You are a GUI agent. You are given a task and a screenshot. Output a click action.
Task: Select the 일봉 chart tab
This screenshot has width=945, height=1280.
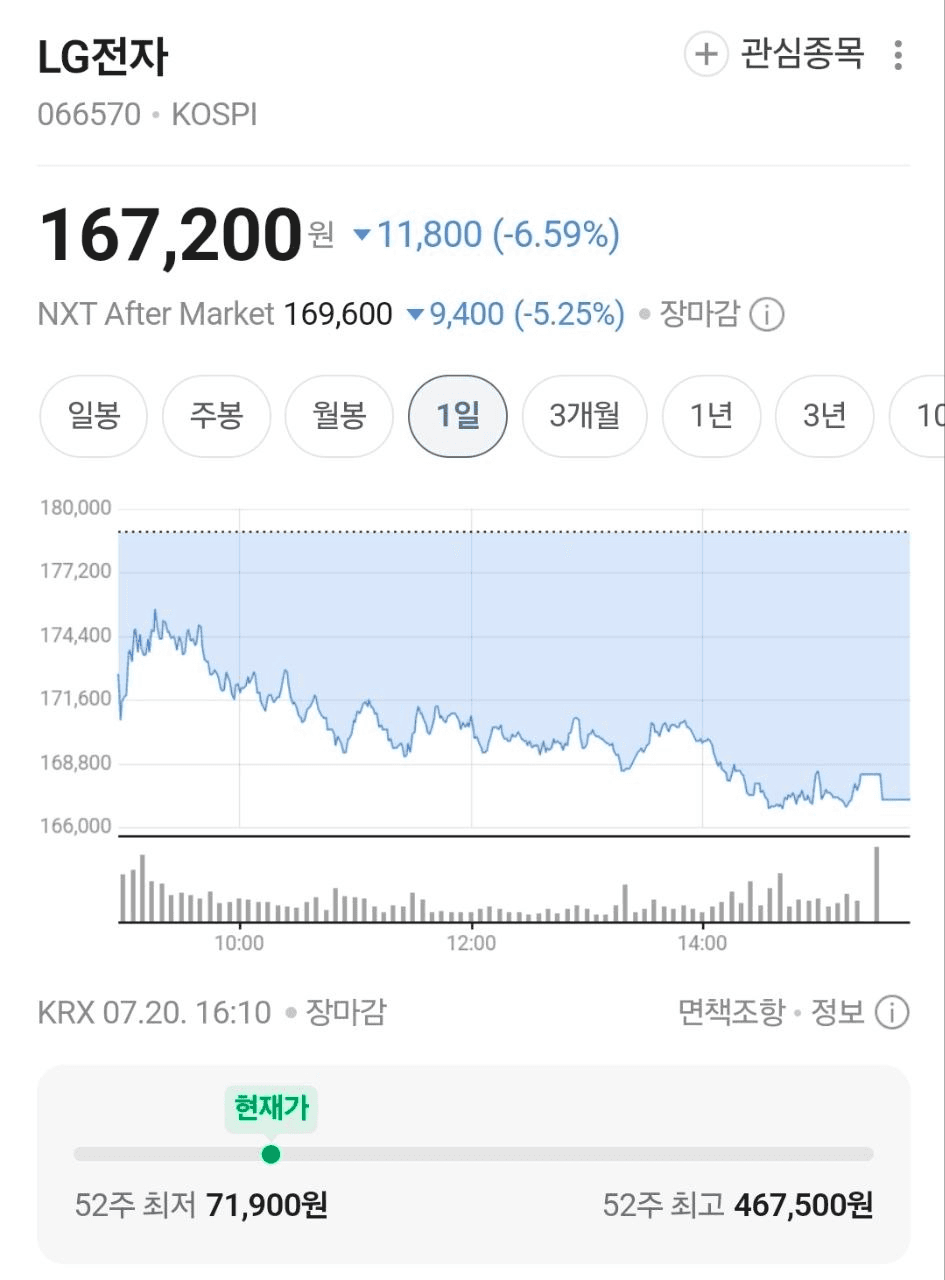[x=94, y=416]
